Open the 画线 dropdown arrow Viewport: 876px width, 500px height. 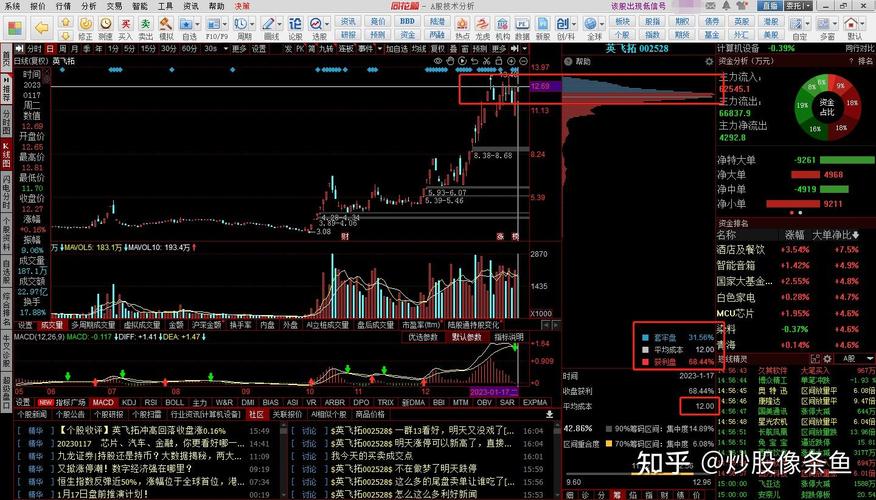[279, 24]
